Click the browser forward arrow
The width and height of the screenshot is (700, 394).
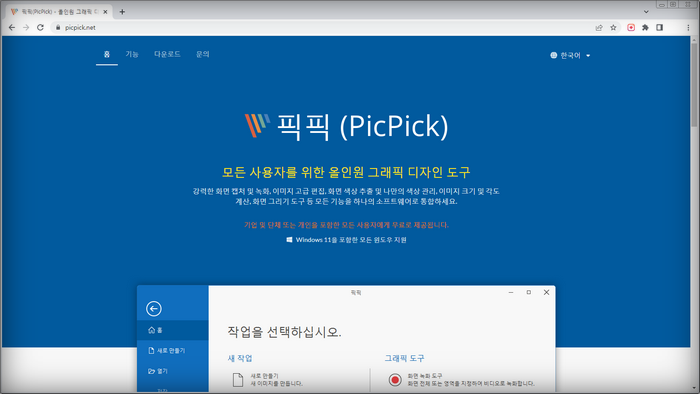point(26,28)
